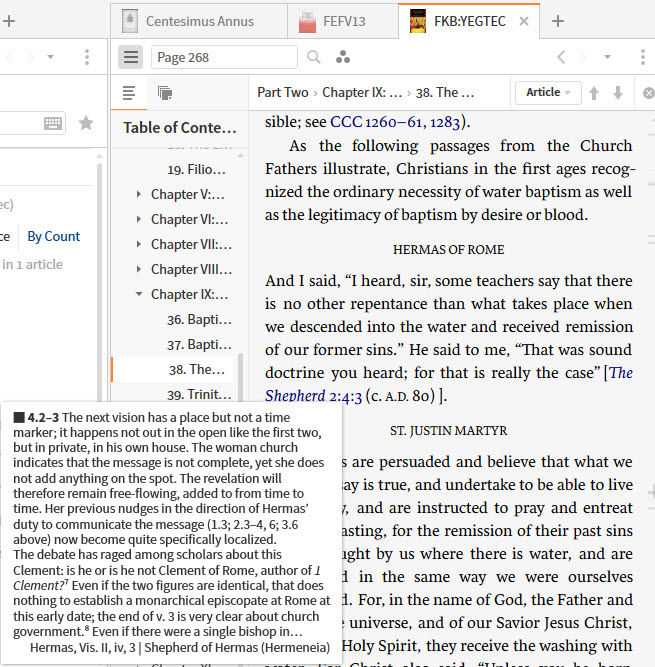Collapse Chapter IX in the contents tree

click(139, 294)
